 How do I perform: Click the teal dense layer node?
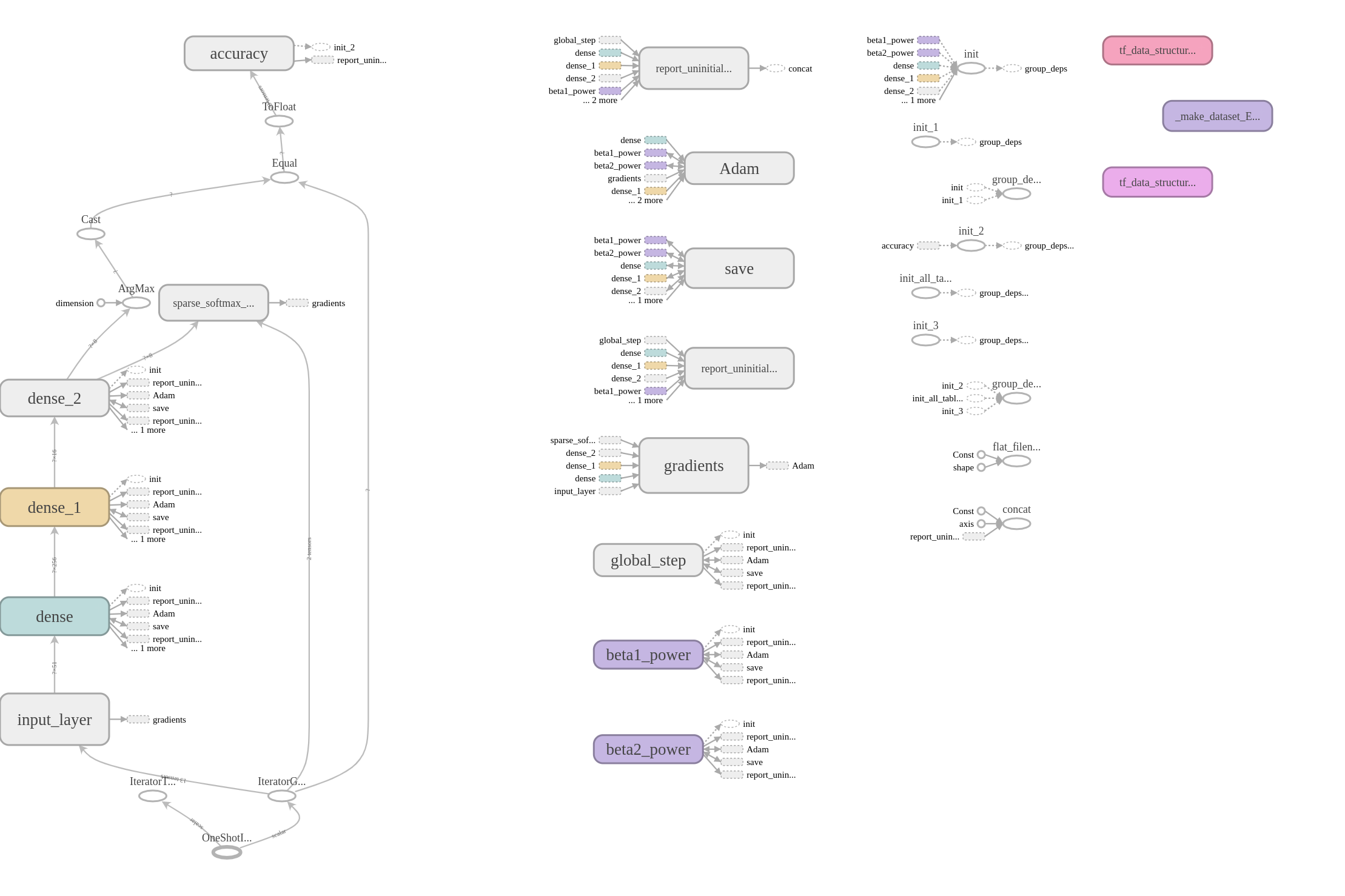(x=55, y=617)
